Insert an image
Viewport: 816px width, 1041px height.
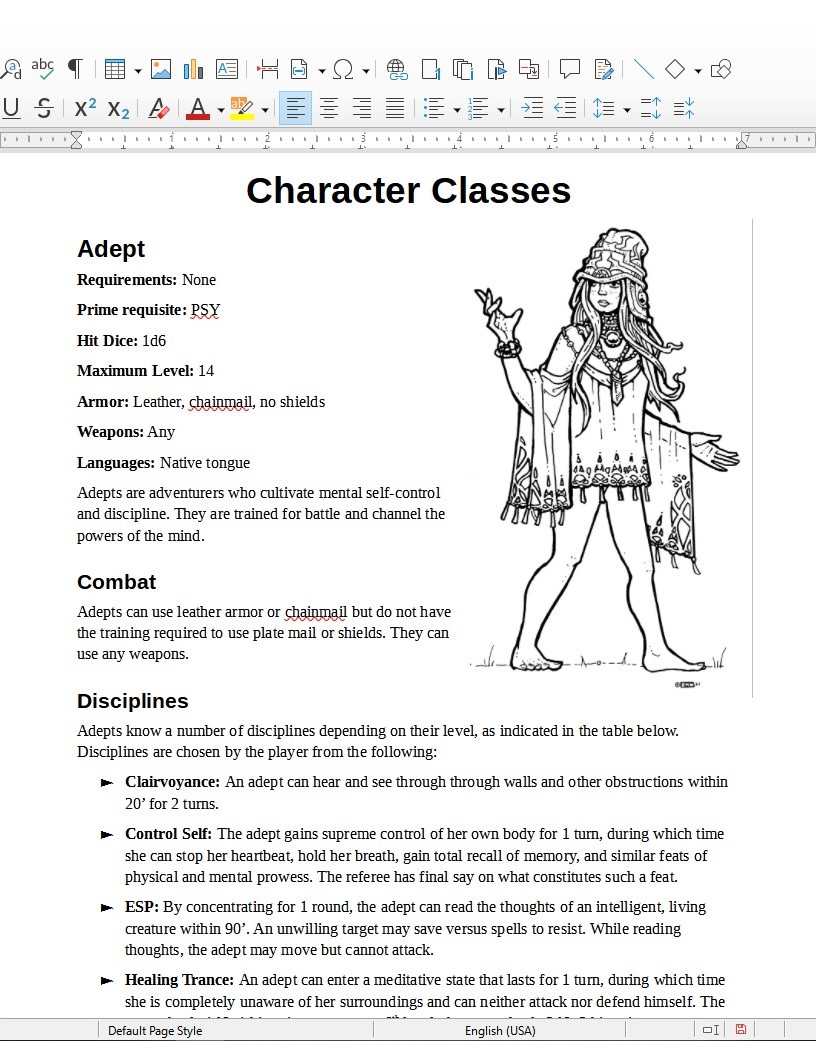pos(161,69)
